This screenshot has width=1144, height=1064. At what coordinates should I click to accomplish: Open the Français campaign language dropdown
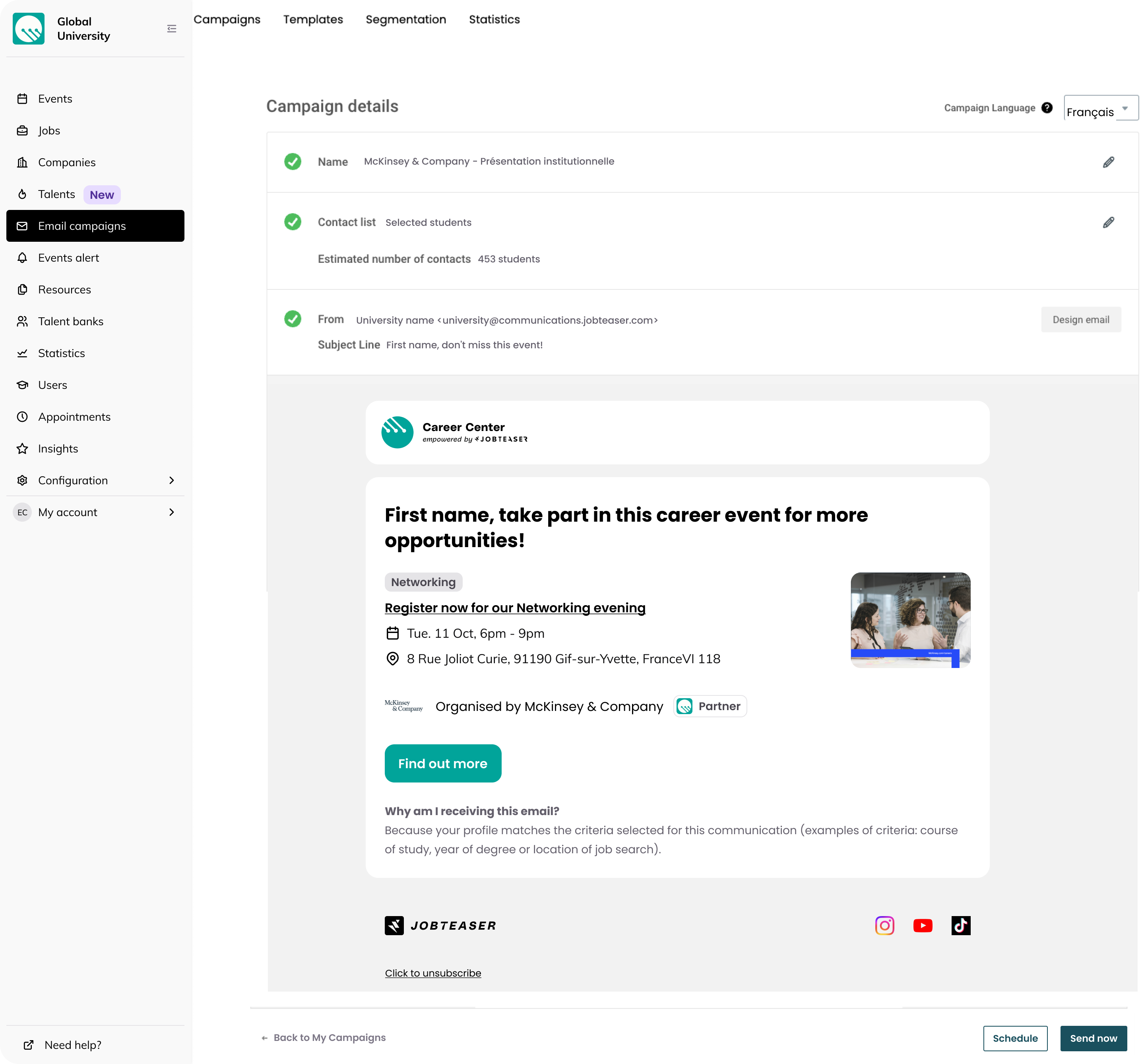coord(1100,109)
